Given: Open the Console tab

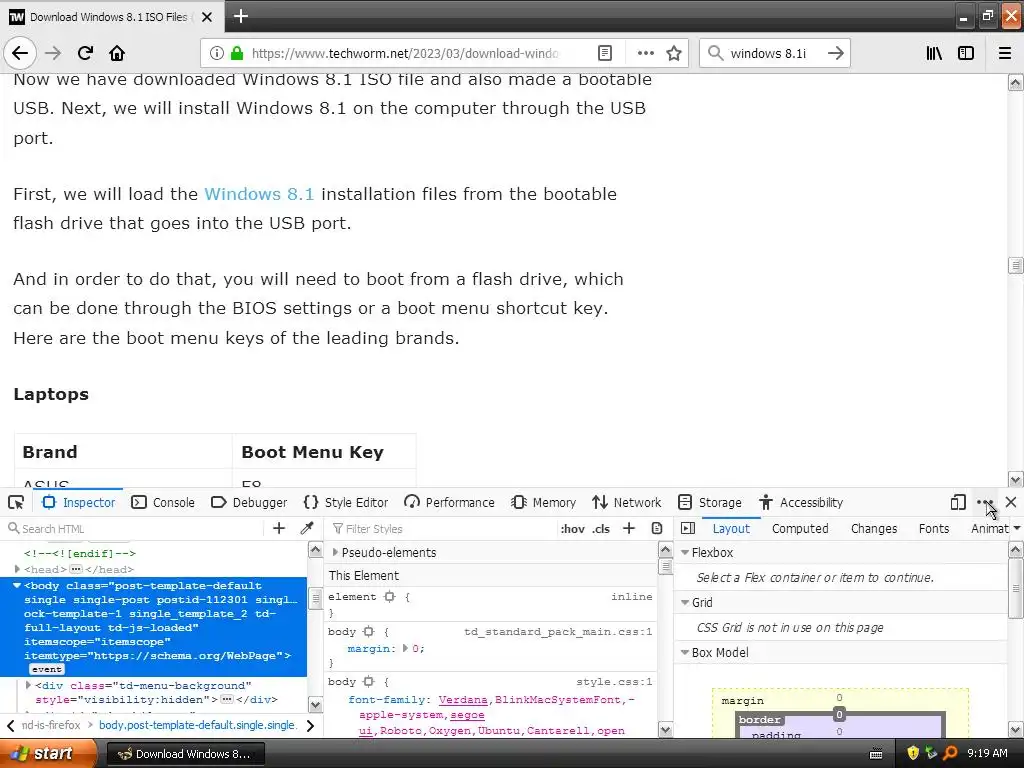Looking at the screenshot, I should click(163, 502).
